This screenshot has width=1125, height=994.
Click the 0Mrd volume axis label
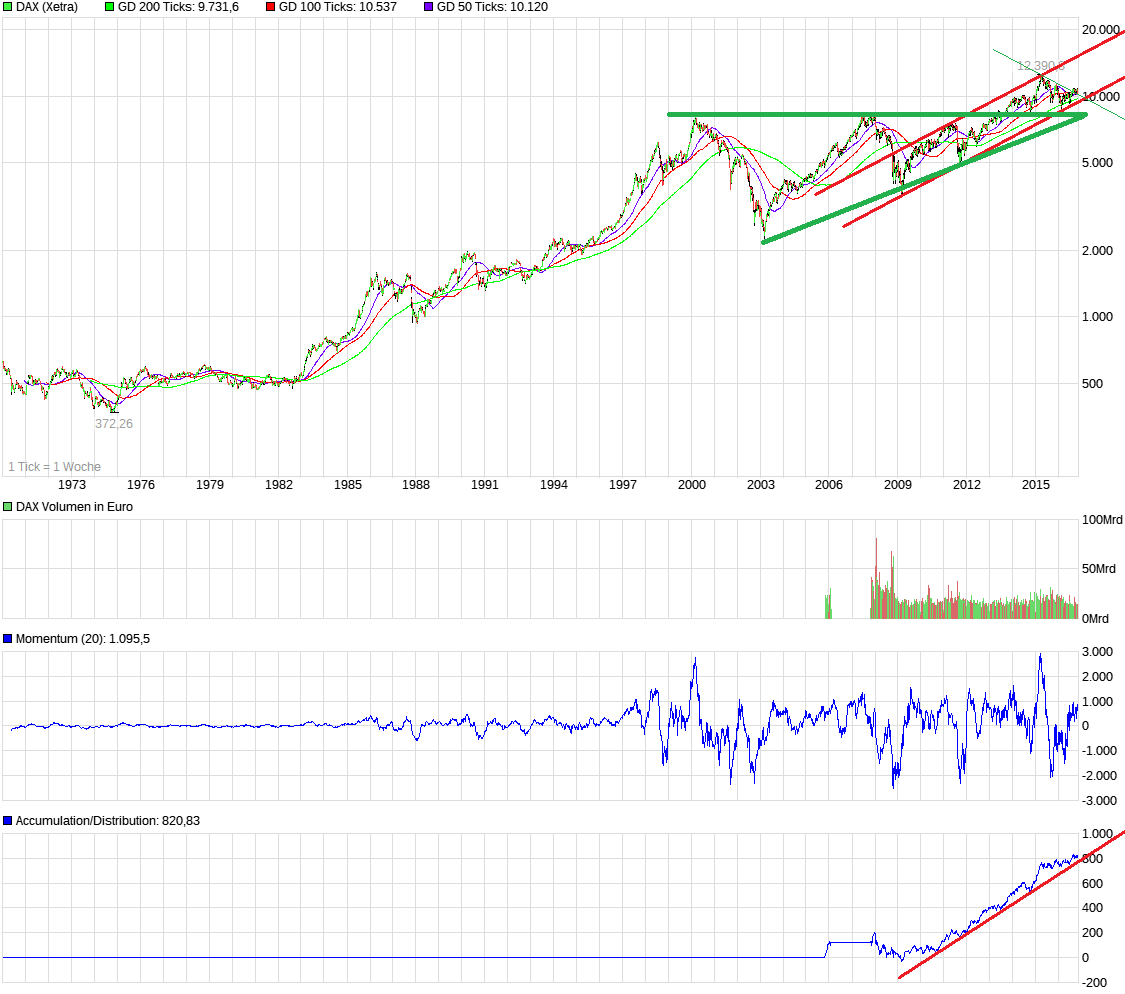[x=1095, y=619]
